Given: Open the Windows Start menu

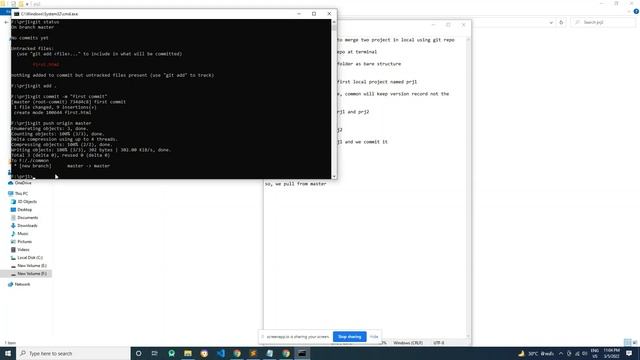Looking at the screenshot, I should [8, 353].
